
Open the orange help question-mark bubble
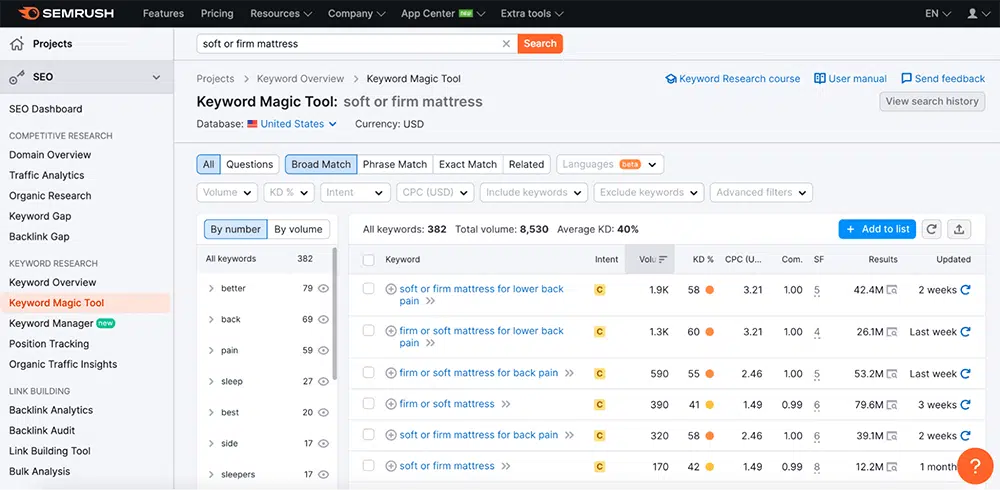click(x=975, y=466)
